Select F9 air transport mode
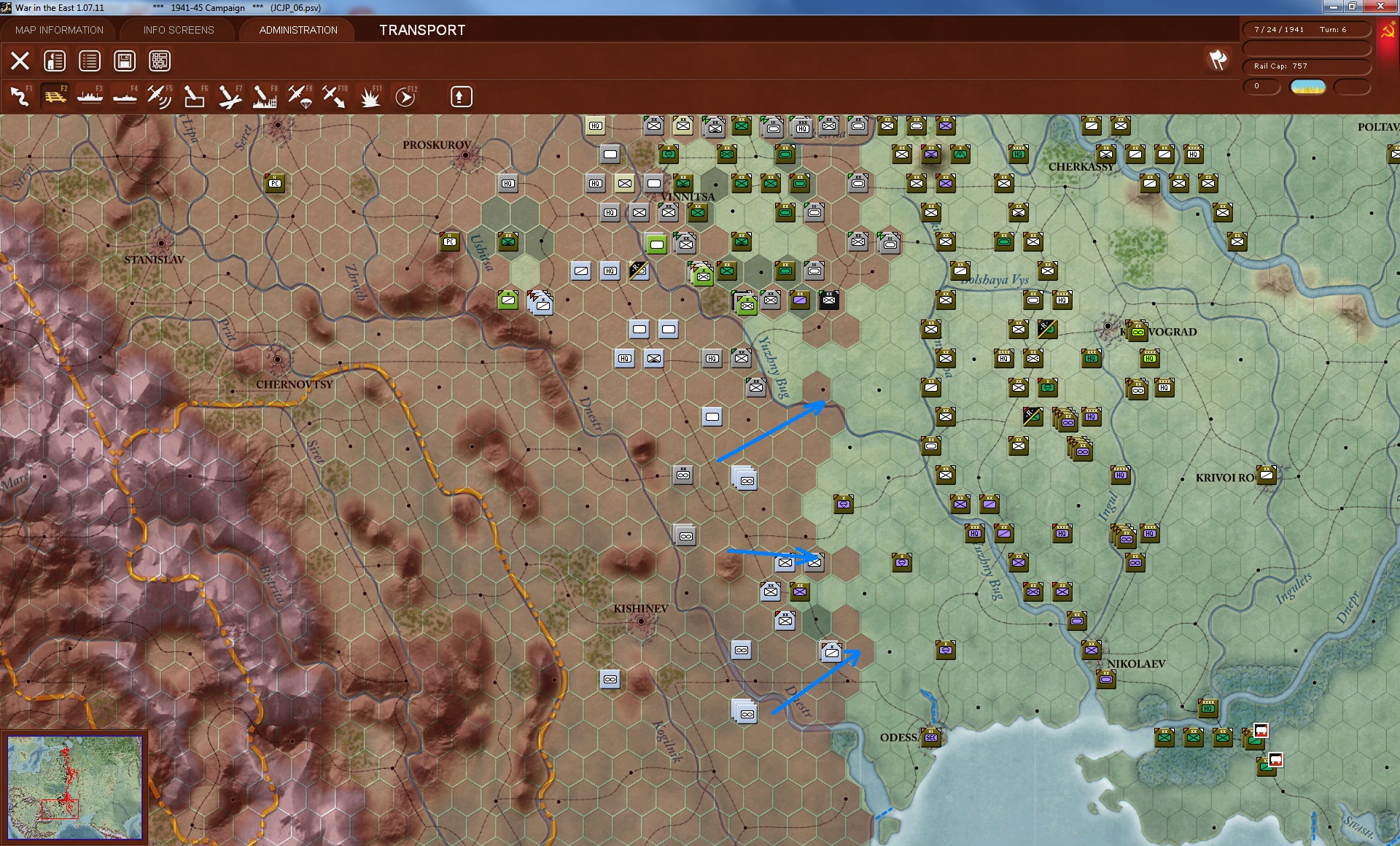 (300, 96)
